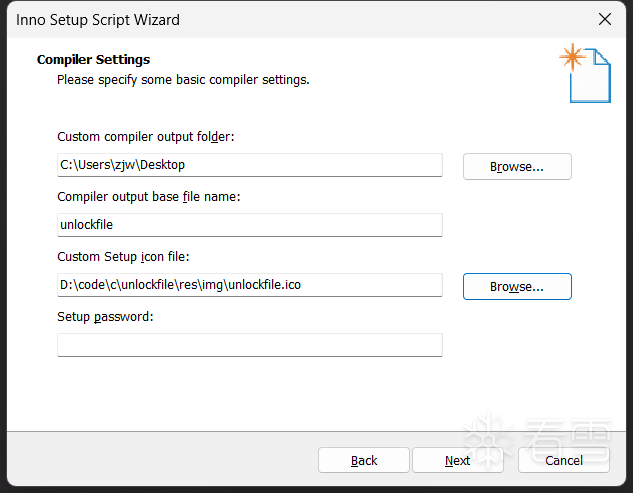Click the 'Custom compiler output folder' label
The height and width of the screenshot is (493, 633).
[x=145, y=136]
